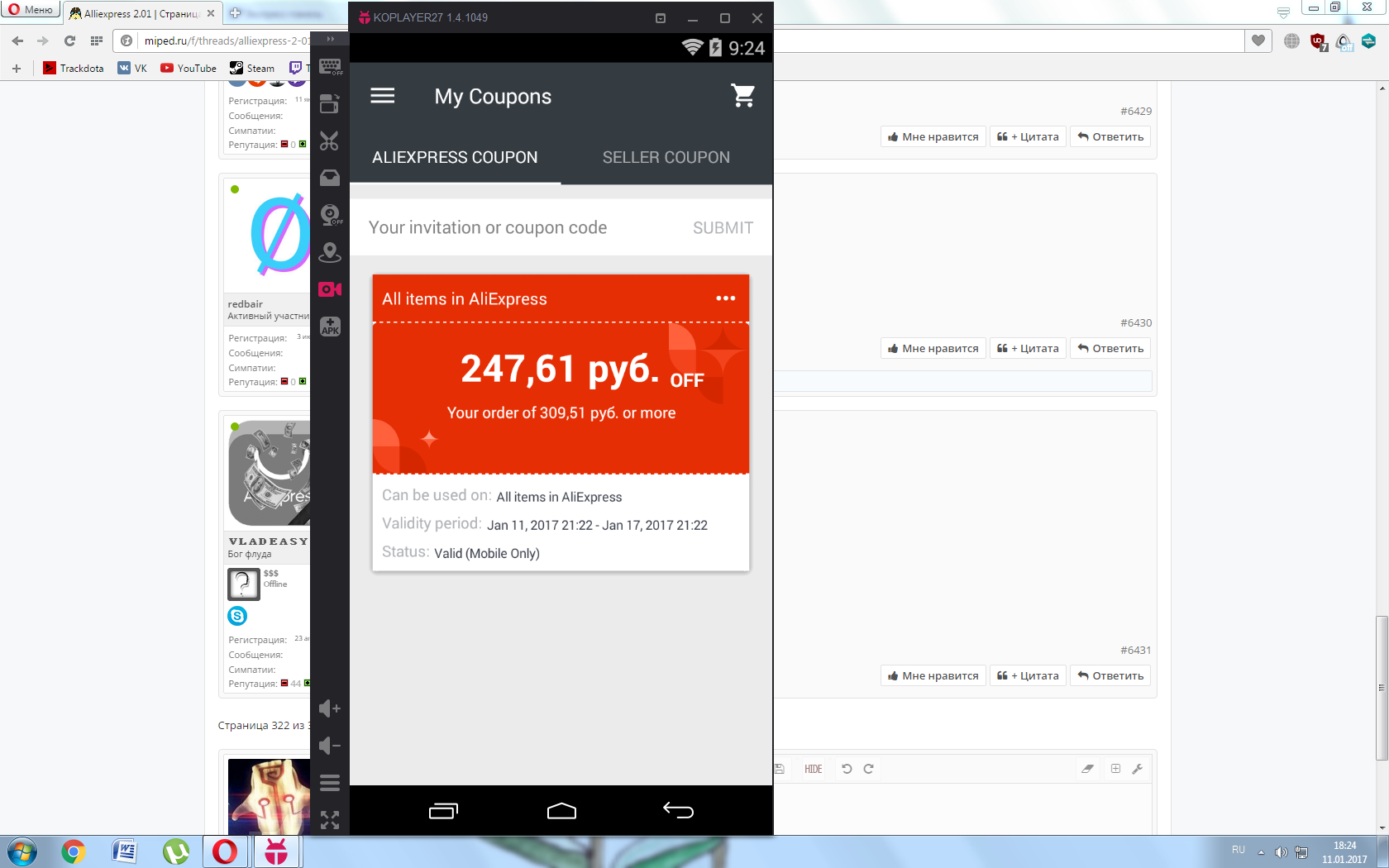The width and height of the screenshot is (1389, 868).
Task: Tap the Android back button
Action: coord(678,811)
